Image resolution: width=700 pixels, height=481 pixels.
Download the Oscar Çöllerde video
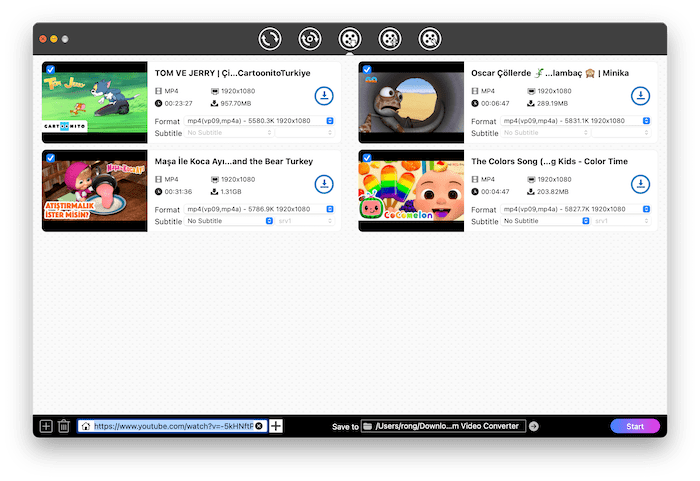click(640, 96)
